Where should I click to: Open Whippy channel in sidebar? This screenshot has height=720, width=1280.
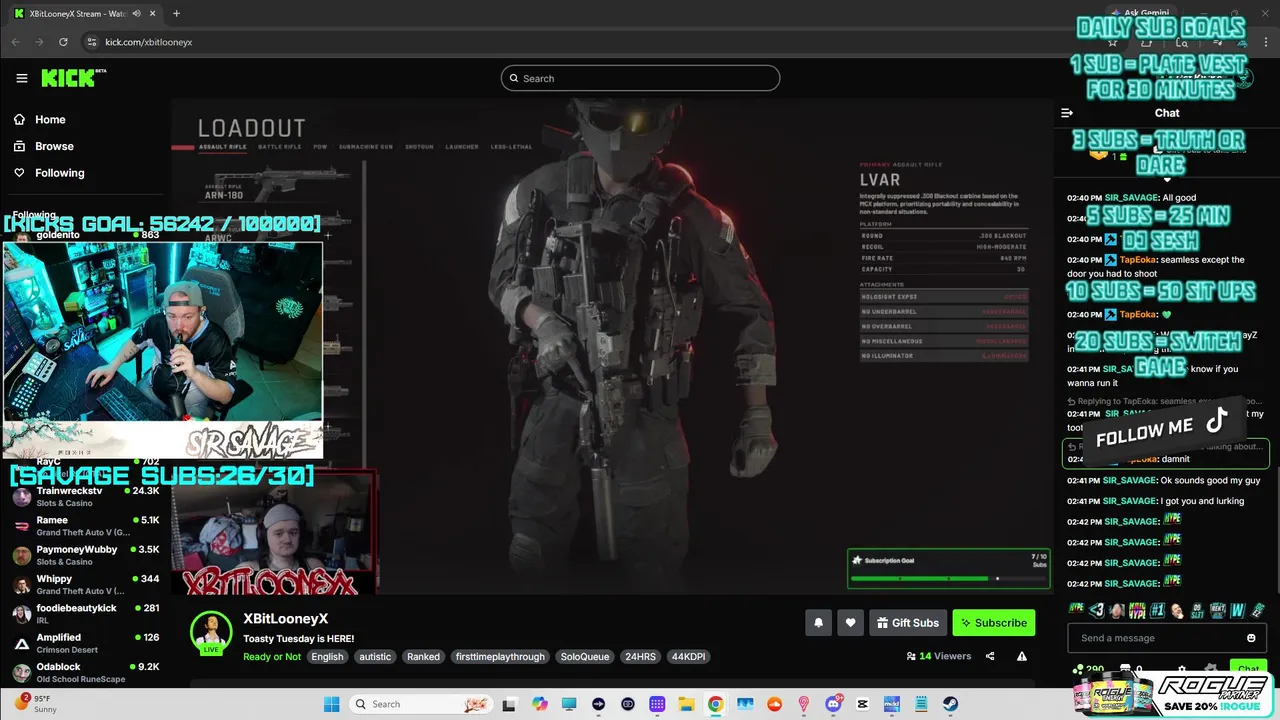point(85,584)
